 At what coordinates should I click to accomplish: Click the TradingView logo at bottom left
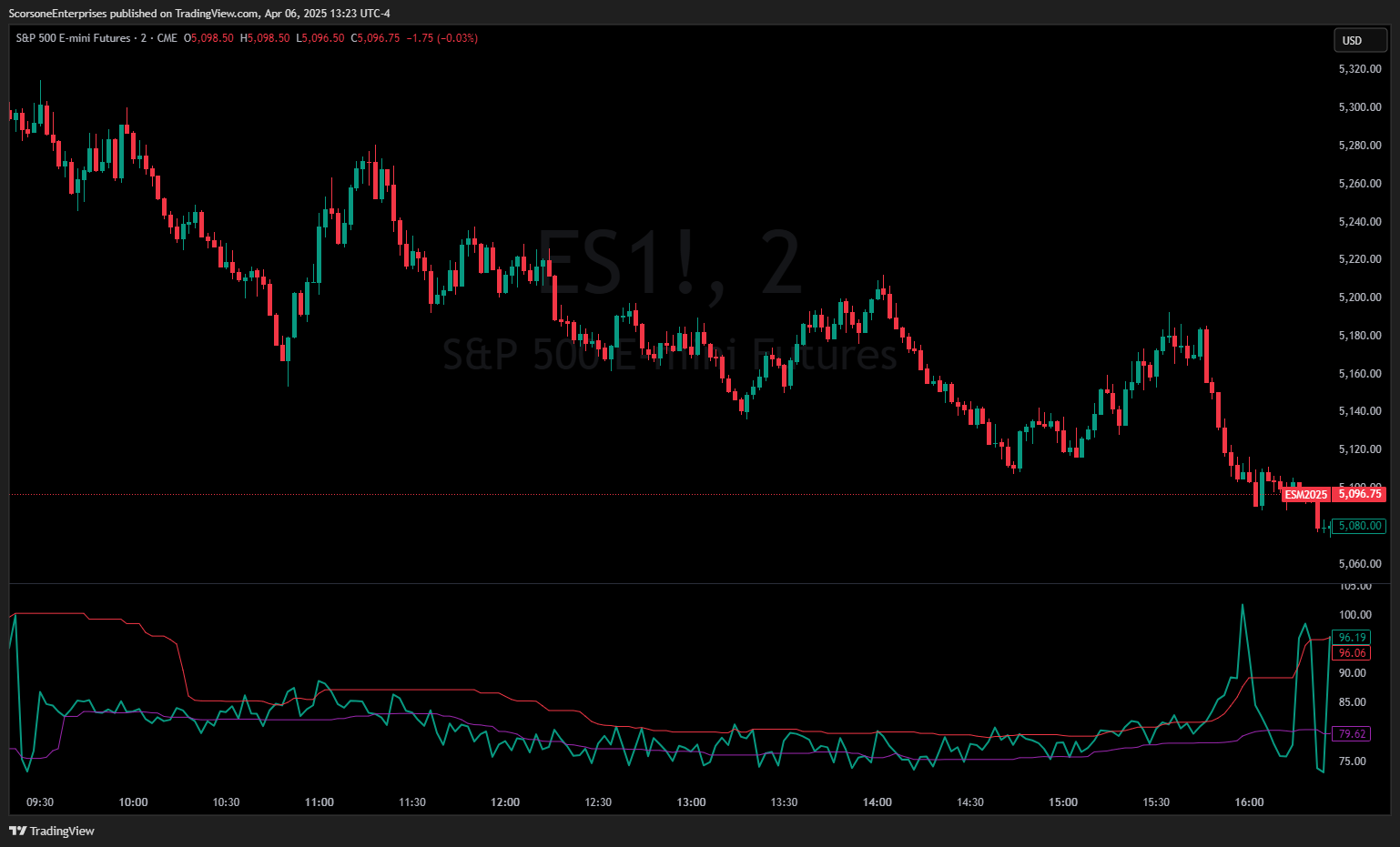pos(52,831)
